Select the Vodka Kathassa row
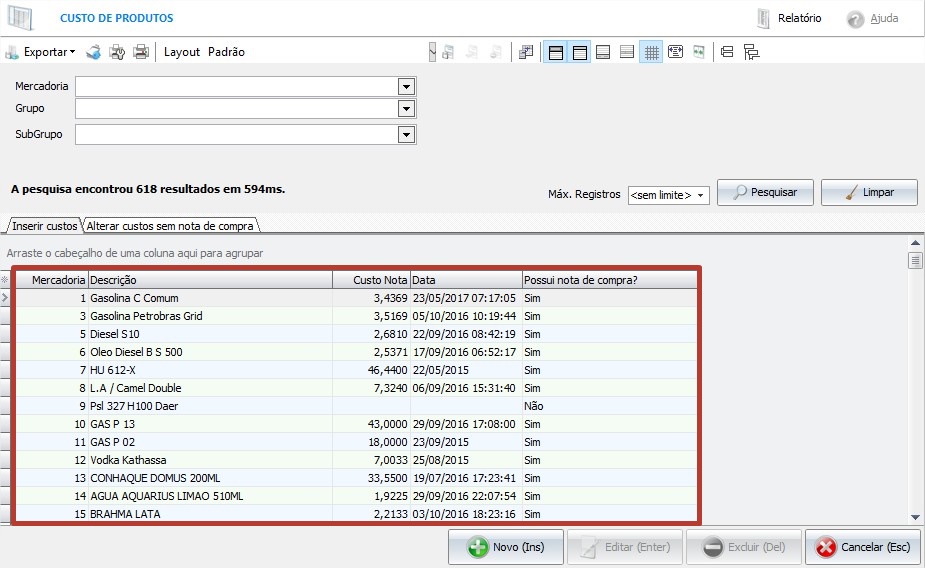The image size is (925, 568). [356, 460]
